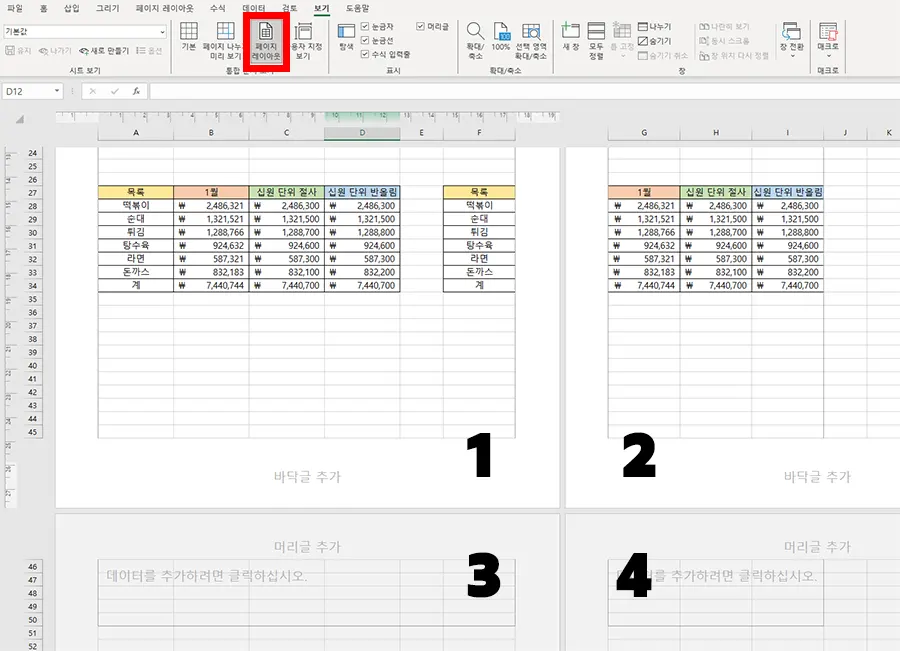Toggle the 눈금자 (Ruler) checkbox
900x651 pixels.
(x=365, y=26)
